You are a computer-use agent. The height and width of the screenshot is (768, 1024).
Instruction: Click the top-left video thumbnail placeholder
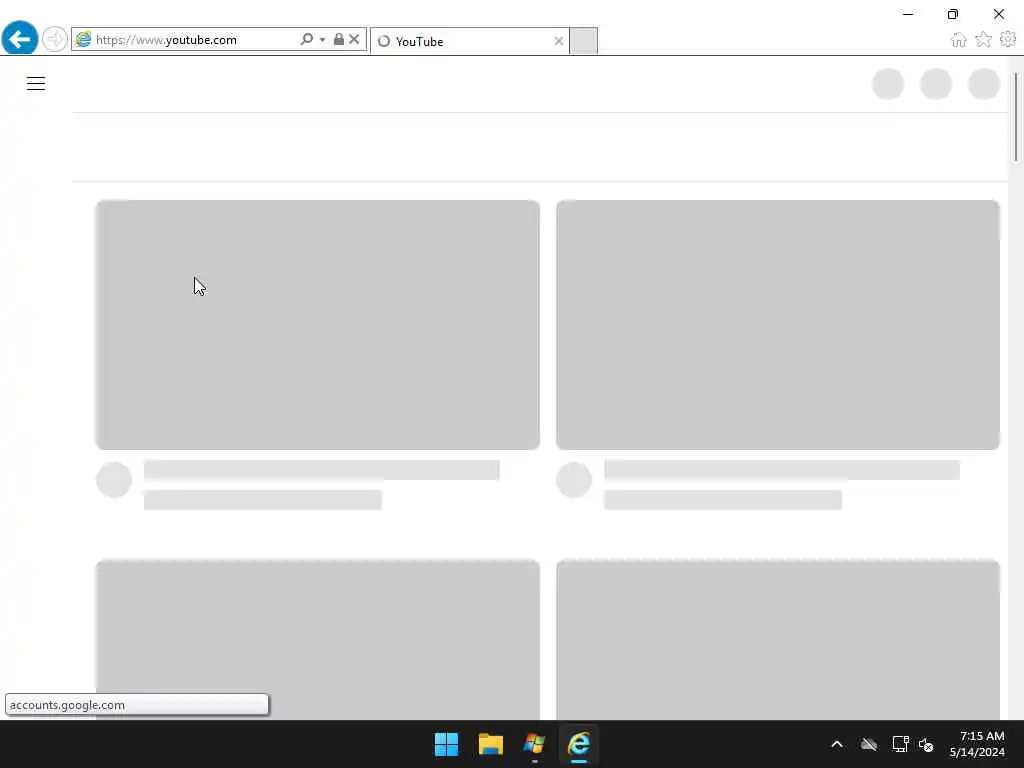[318, 325]
